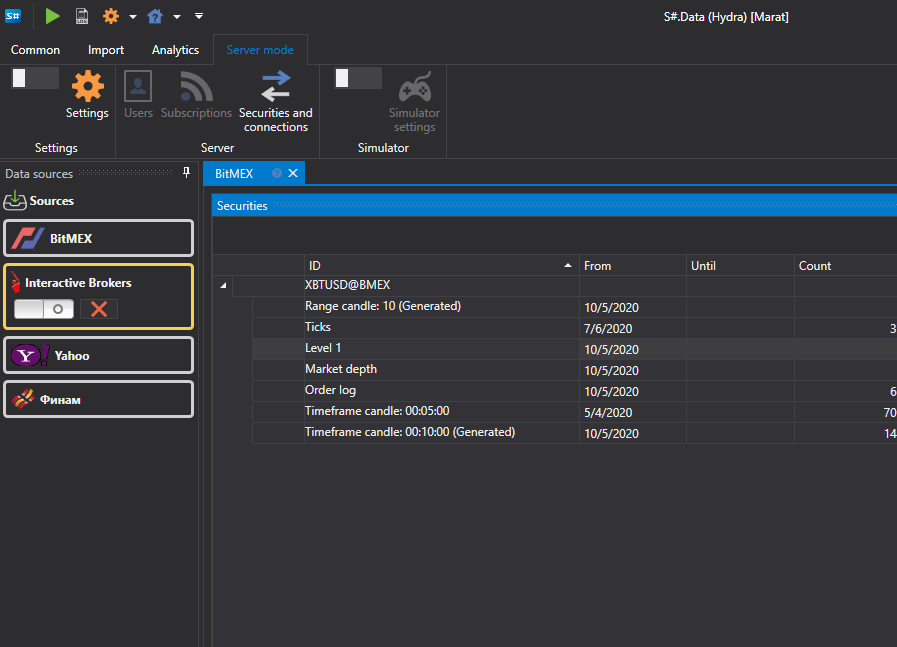Toggle the server mode switch
The width and height of the screenshot is (897, 647).
(x=35, y=78)
